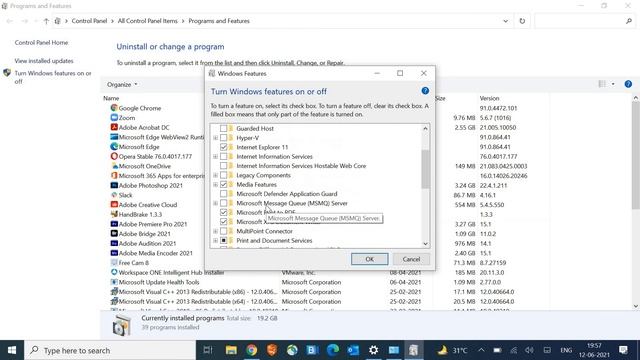Click the Adobe Creative Cloud icon

tap(114, 204)
